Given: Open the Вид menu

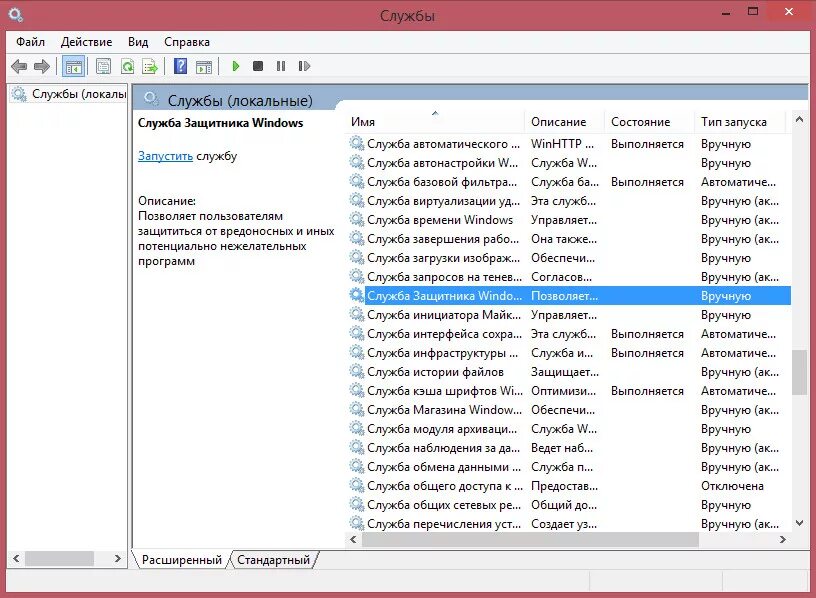Looking at the screenshot, I should (x=138, y=42).
